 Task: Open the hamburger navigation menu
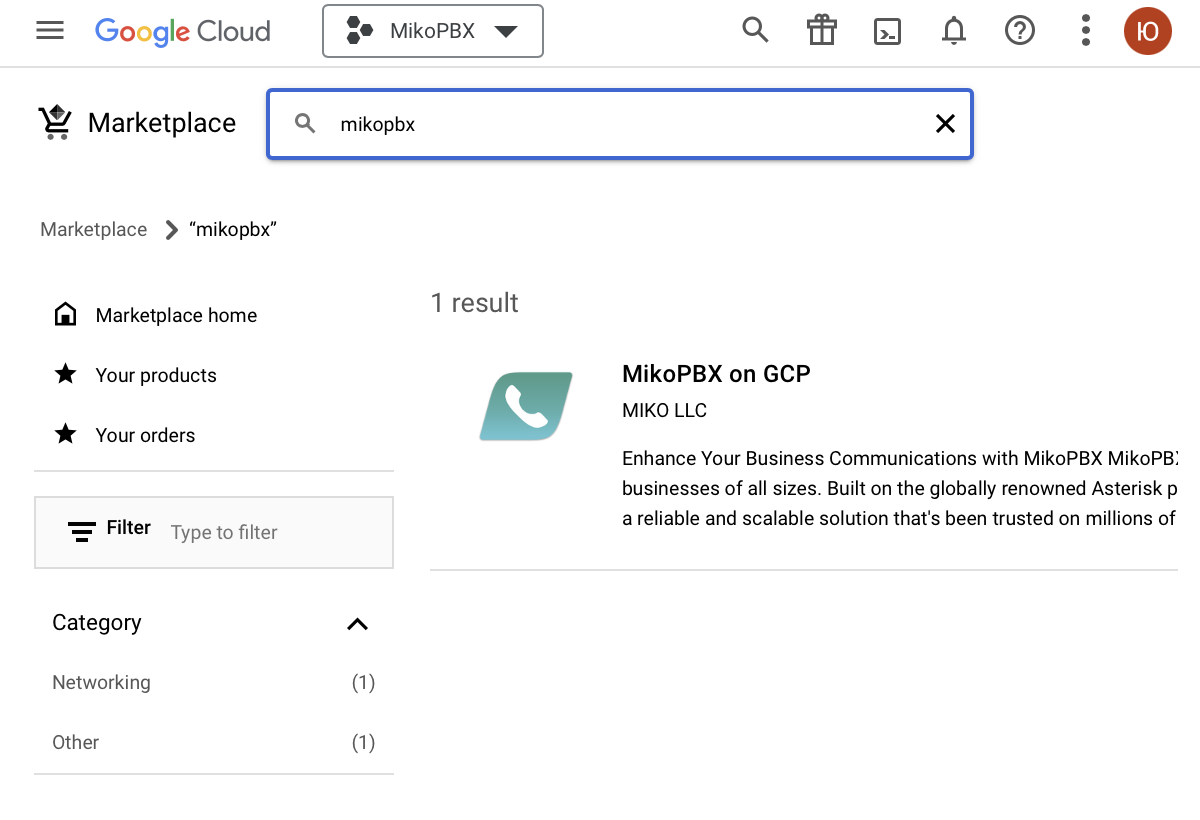coord(50,31)
